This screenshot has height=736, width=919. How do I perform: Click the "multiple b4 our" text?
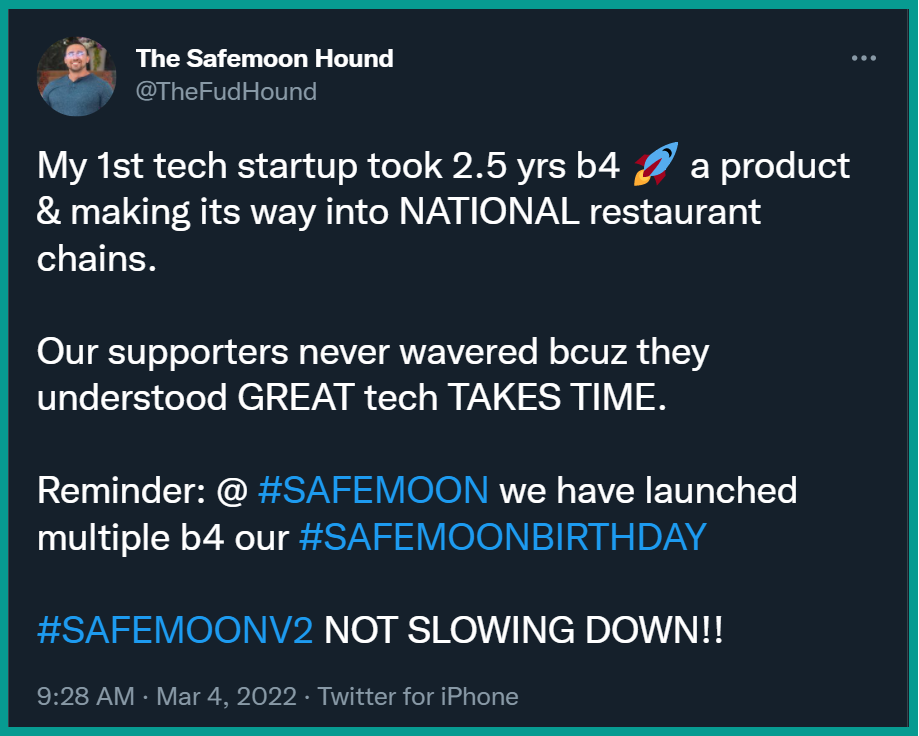click(163, 538)
